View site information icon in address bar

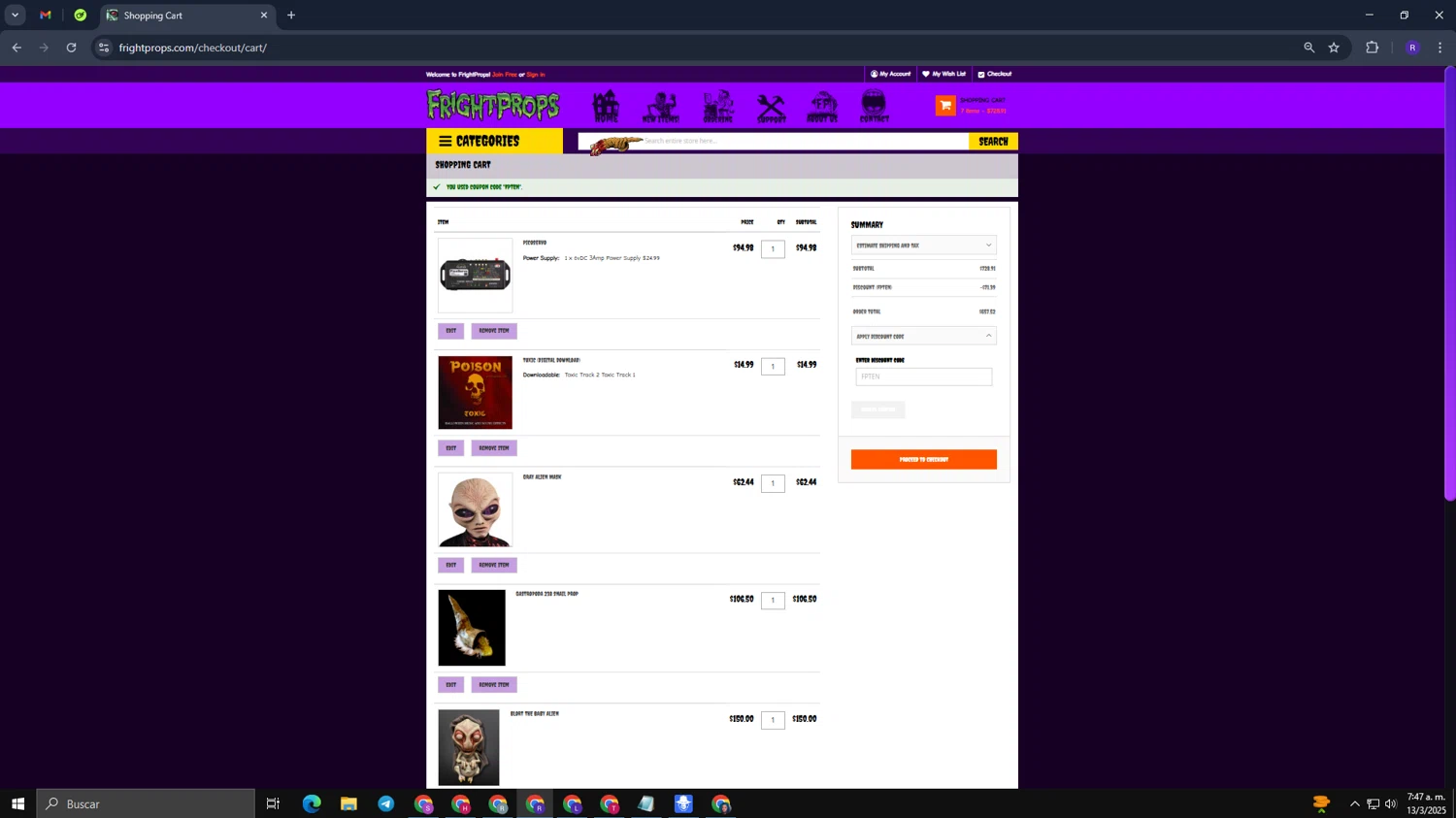[104, 48]
